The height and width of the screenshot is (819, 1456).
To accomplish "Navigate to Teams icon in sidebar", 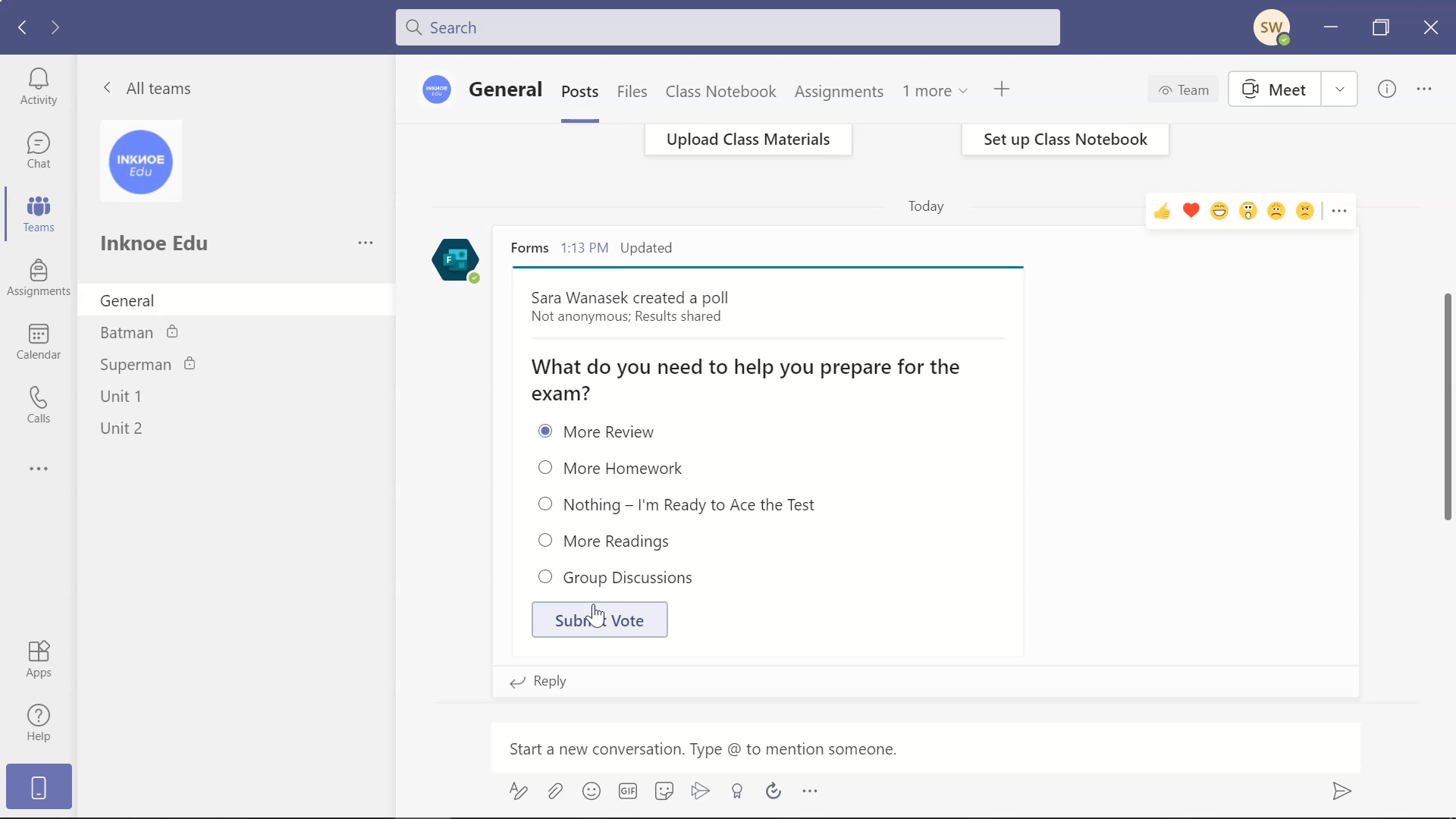I will (x=38, y=214).
